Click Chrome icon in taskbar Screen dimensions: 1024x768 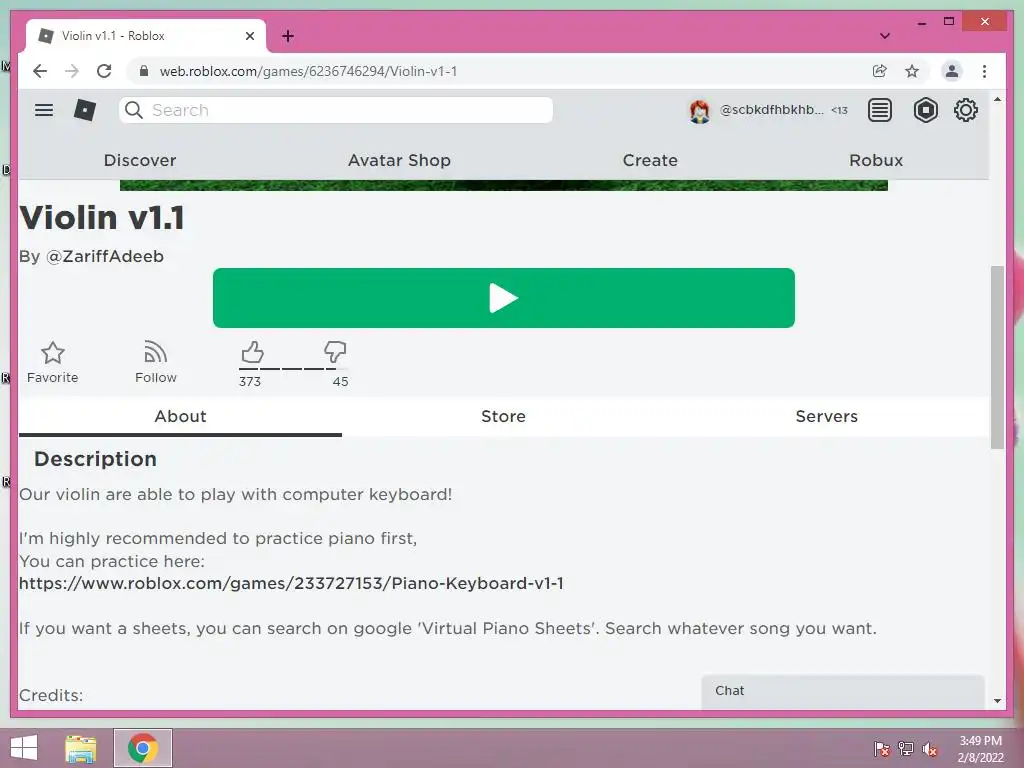tap(143, 748)
